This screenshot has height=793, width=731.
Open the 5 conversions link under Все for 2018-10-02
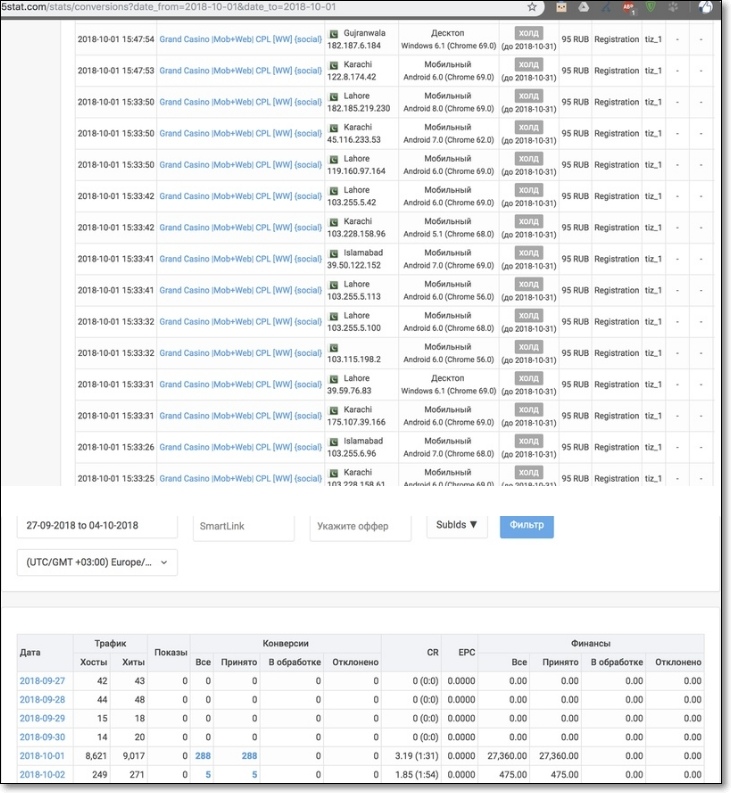tap(208, 774)
